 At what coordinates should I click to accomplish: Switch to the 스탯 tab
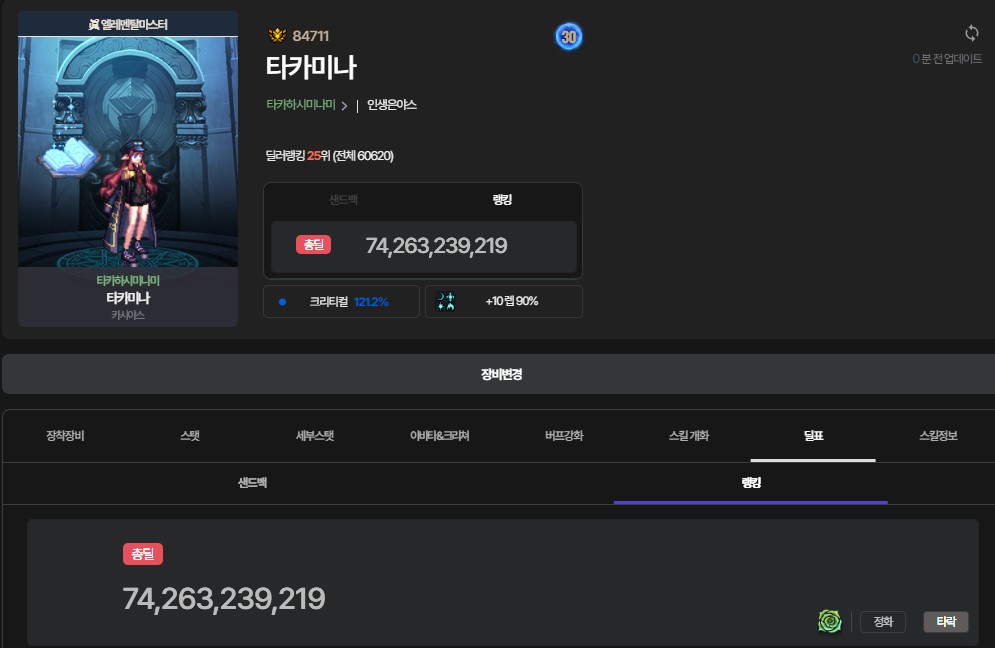coord(190,436)
